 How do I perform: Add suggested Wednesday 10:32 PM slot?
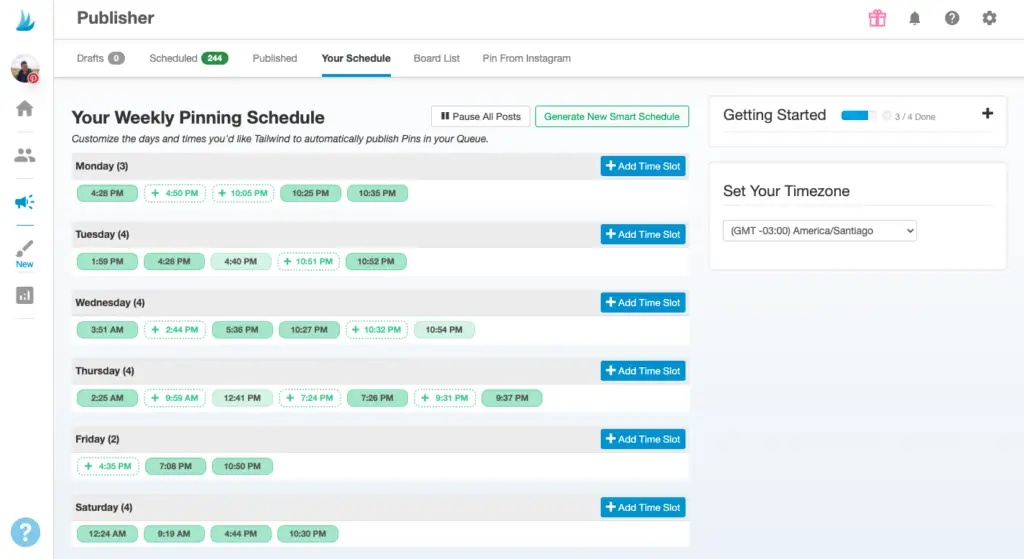tap(377, 330)
